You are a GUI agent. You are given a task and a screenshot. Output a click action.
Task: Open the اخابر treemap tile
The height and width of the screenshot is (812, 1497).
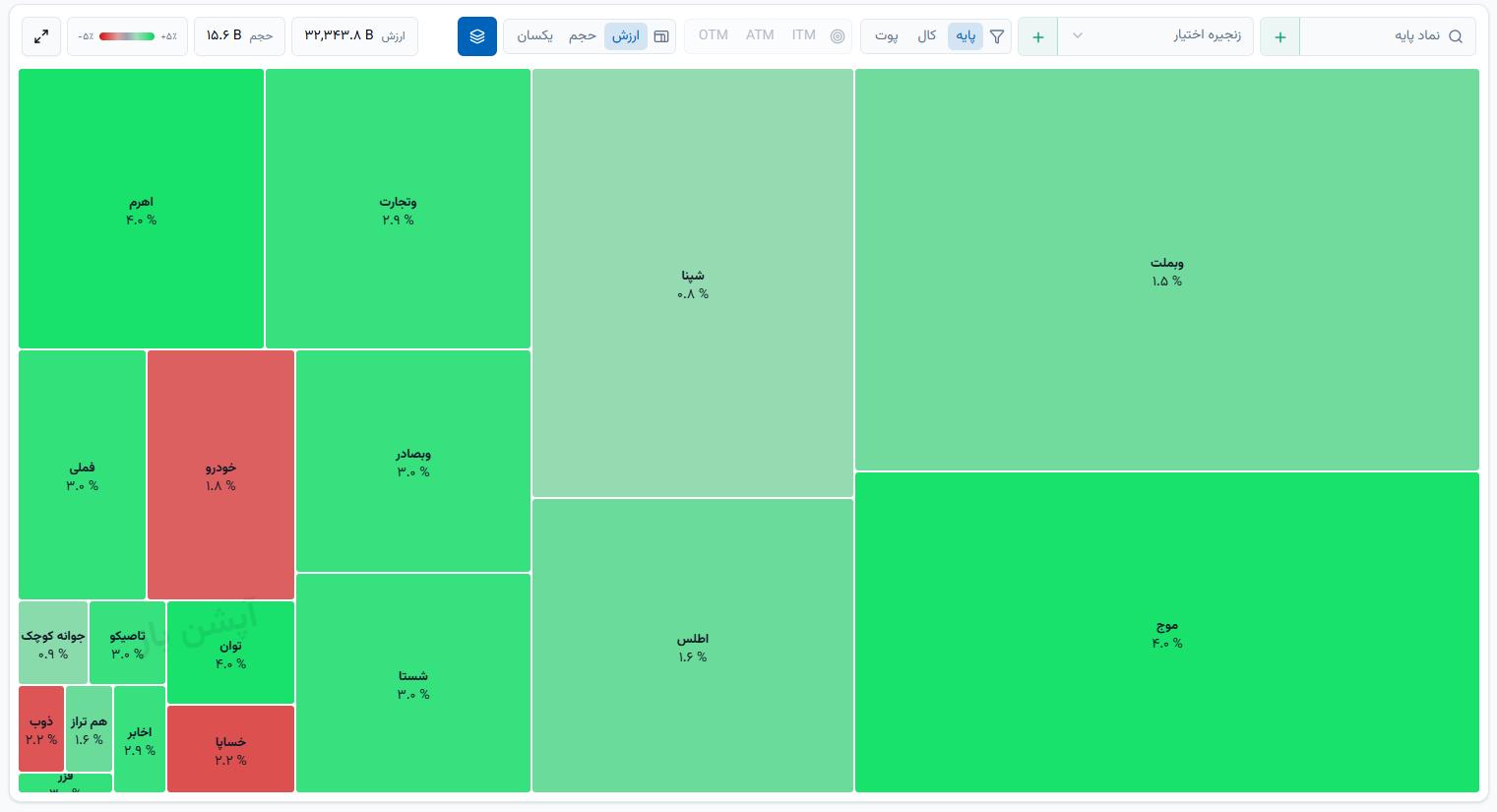click(140, 739)
